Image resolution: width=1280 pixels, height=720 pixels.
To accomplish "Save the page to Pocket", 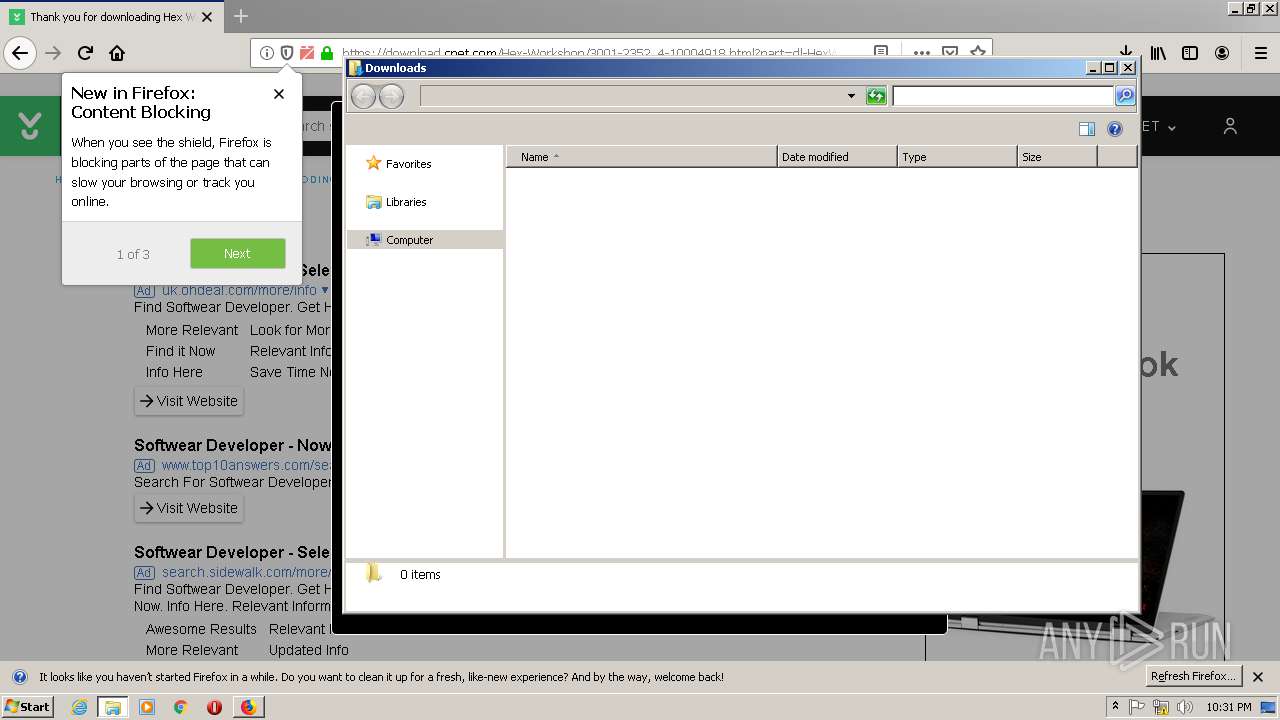I will 950,53.
